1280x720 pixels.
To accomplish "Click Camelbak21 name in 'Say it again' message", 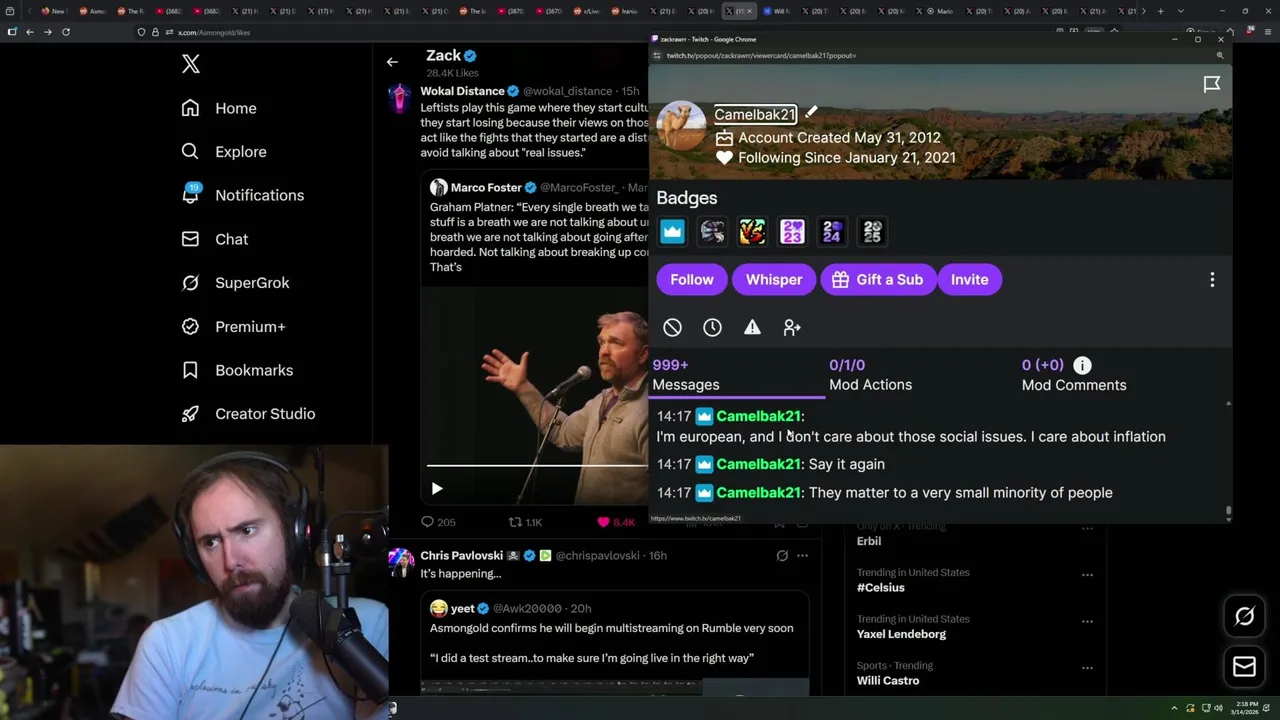I will [x=759, y=464].
